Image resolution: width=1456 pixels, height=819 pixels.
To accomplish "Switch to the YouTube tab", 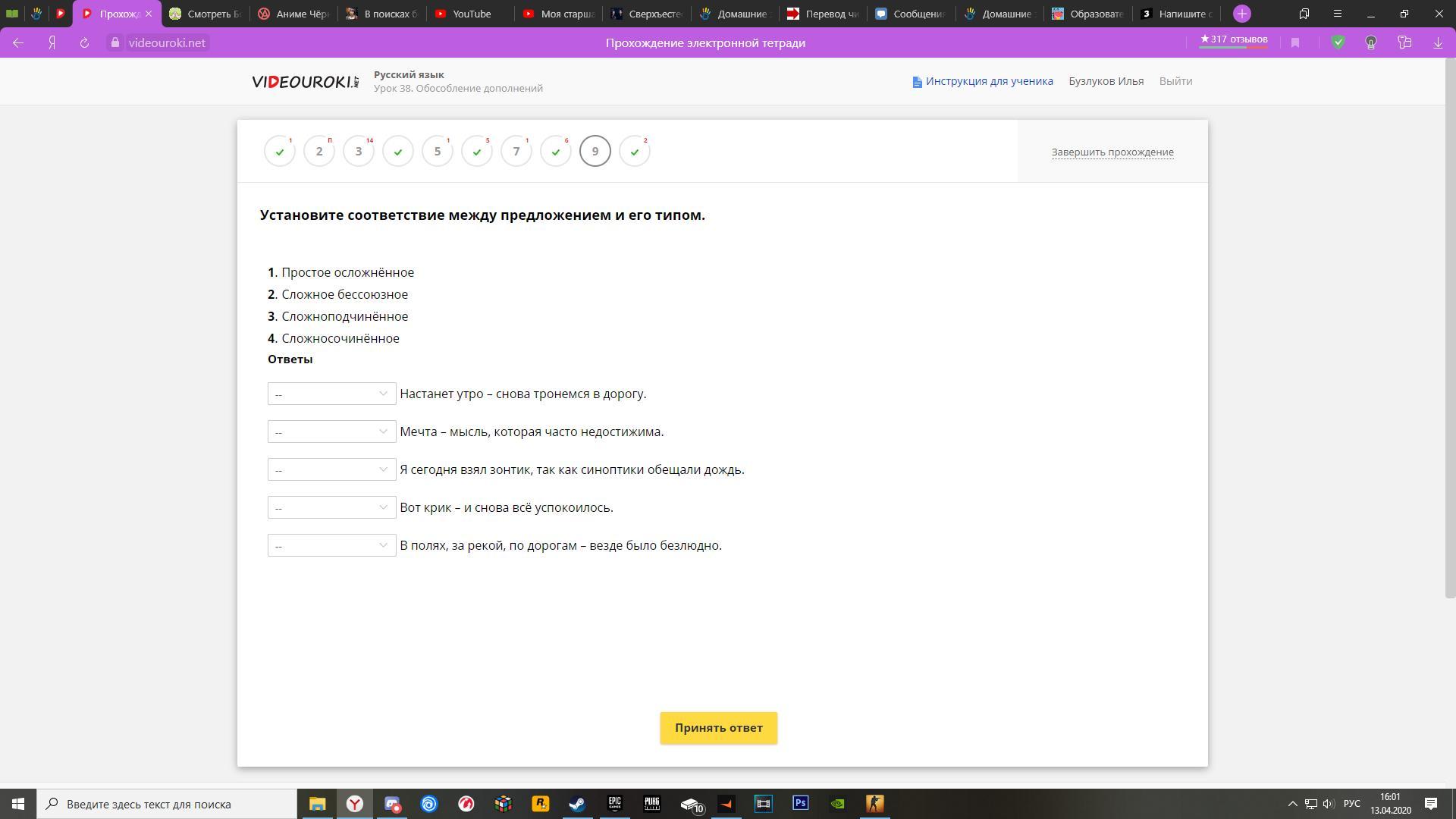I will (470, 14).
